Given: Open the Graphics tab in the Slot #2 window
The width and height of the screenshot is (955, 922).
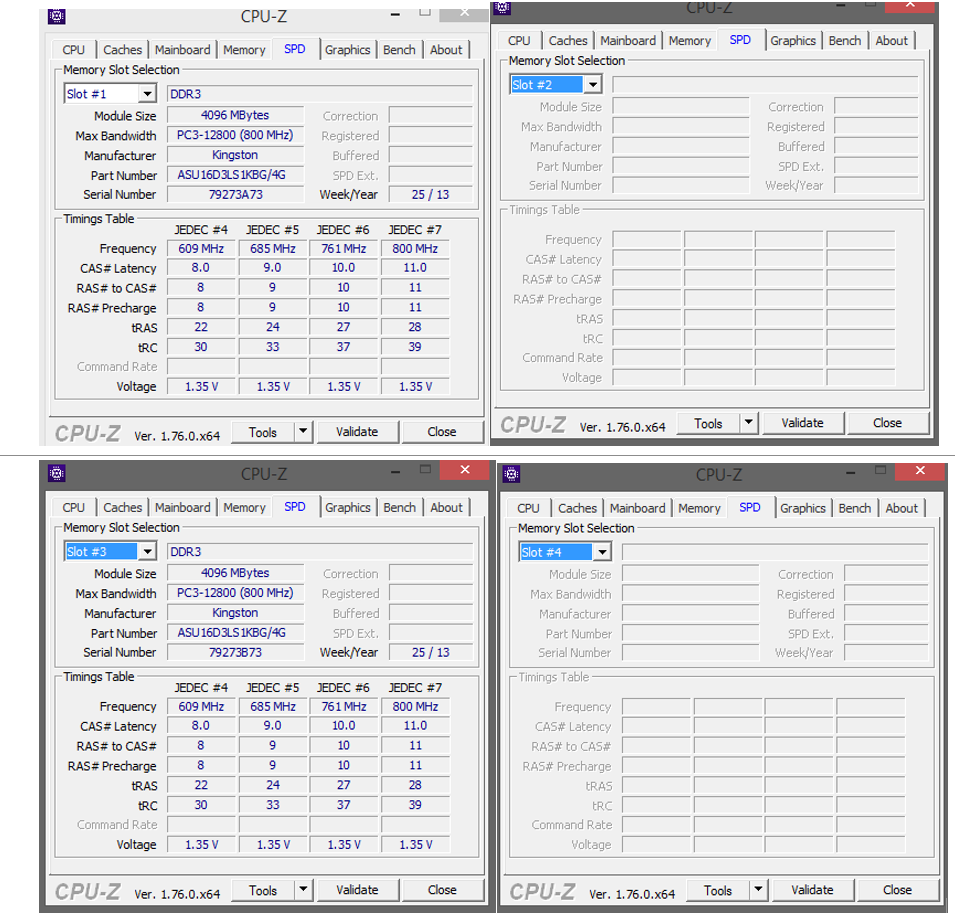Looking at the screenshot, I should (x=793, y=41).
